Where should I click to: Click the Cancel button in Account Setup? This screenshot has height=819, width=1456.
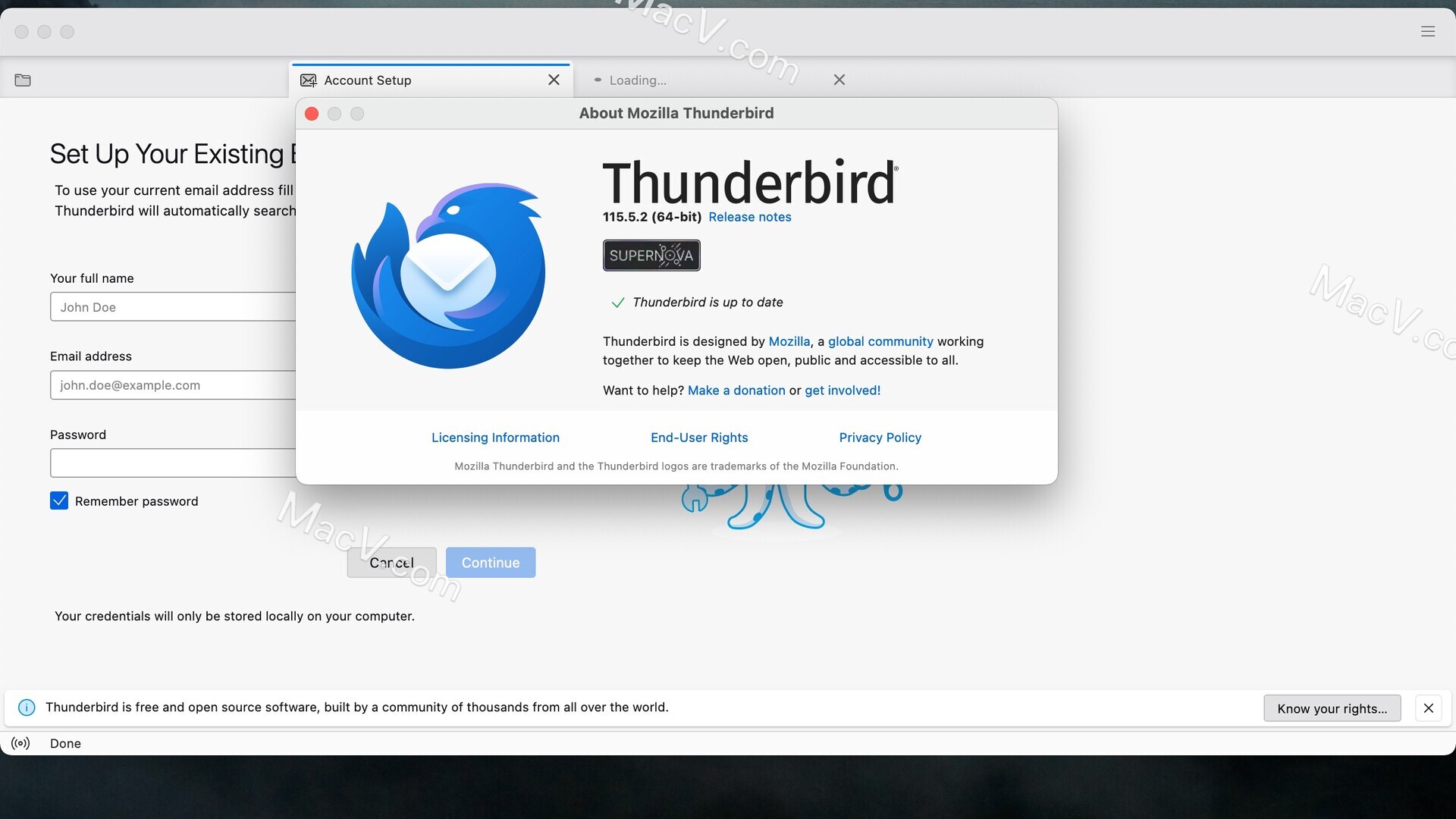point(392,562)
